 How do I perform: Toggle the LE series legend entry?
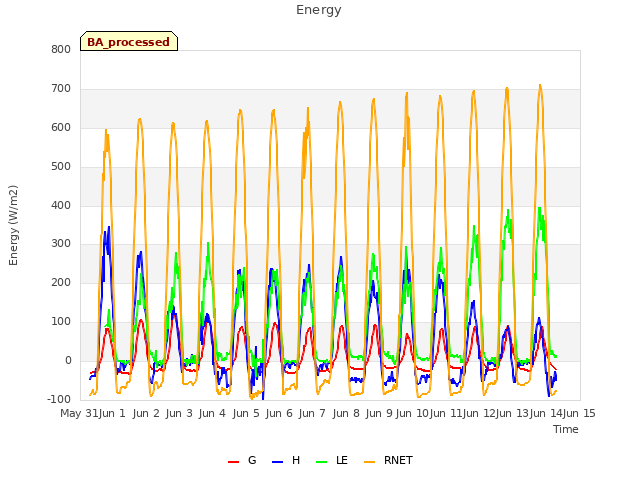pyautogui.click(x=332, y=460)
